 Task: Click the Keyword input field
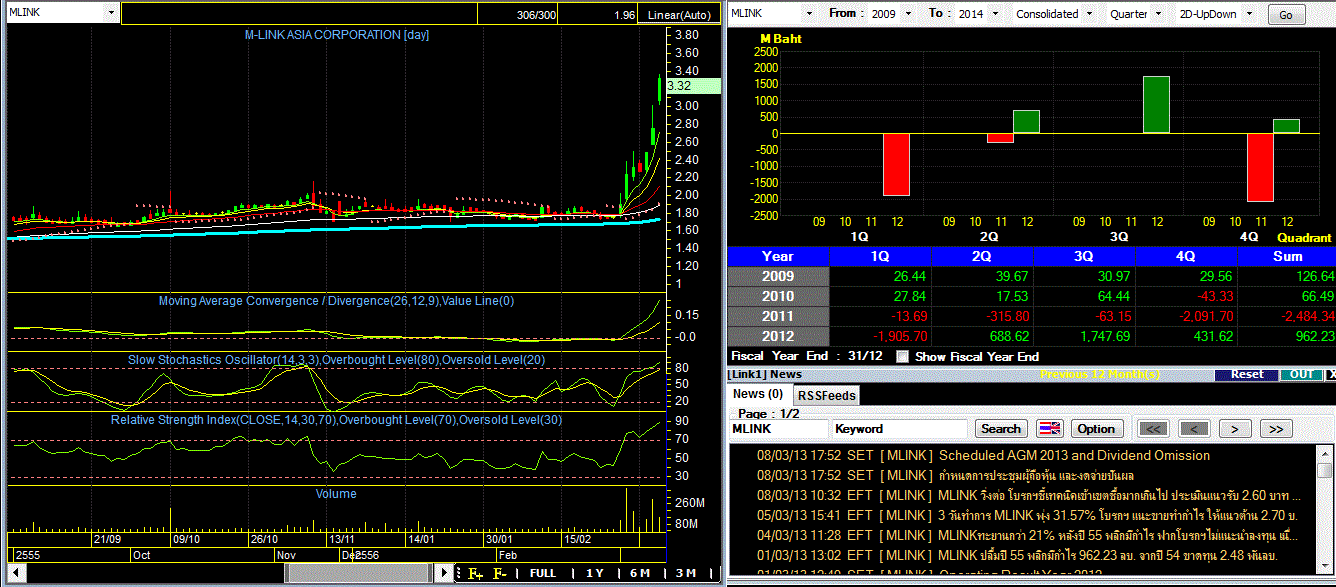tap(899, 429)
